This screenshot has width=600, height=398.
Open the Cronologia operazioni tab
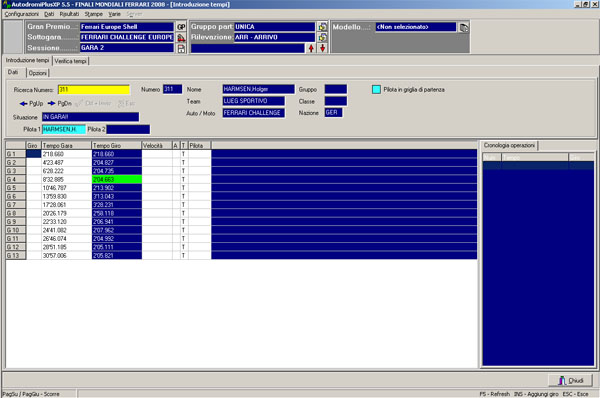tap(509, 145)
